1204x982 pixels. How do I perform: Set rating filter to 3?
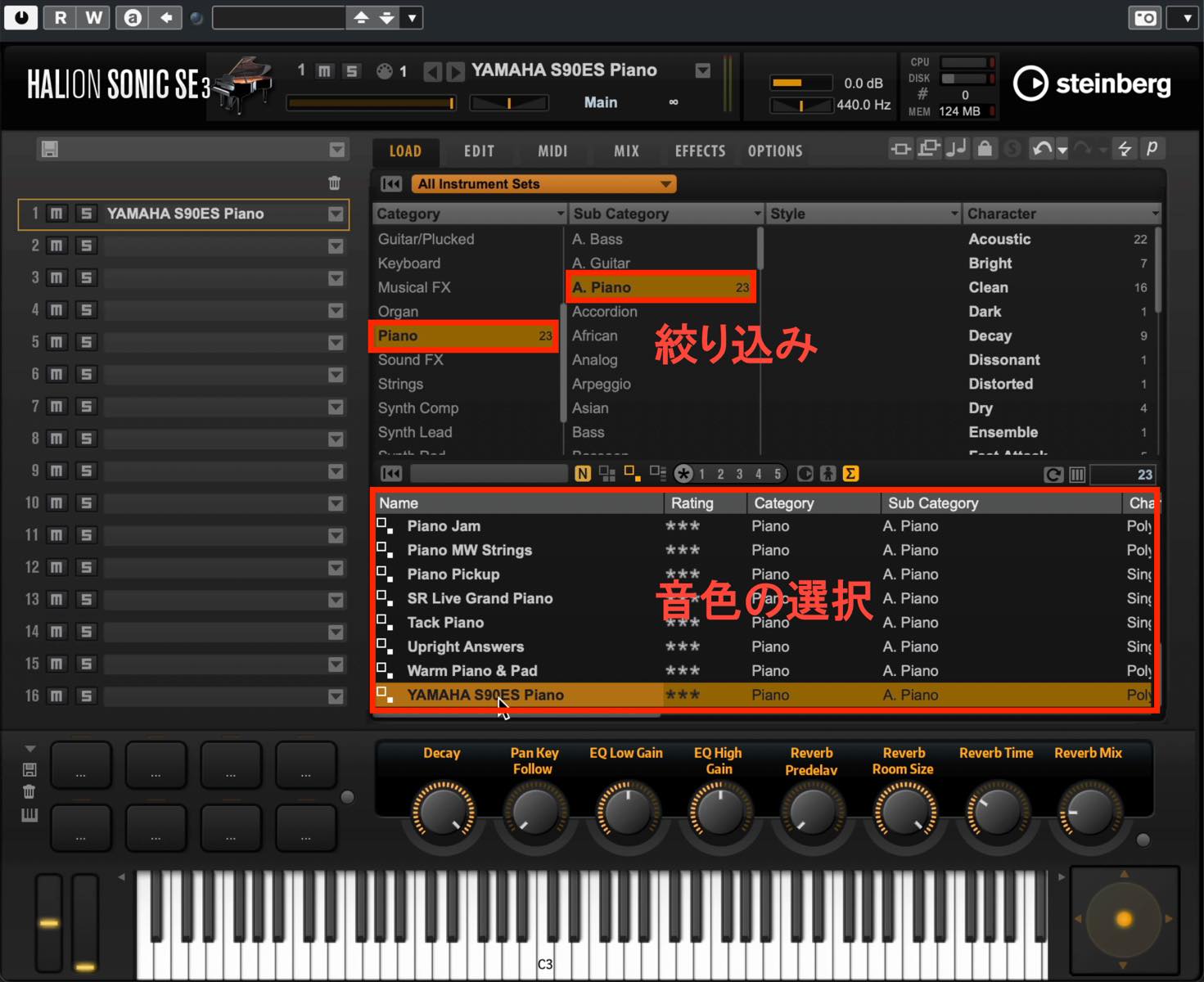tap(739, 474)
